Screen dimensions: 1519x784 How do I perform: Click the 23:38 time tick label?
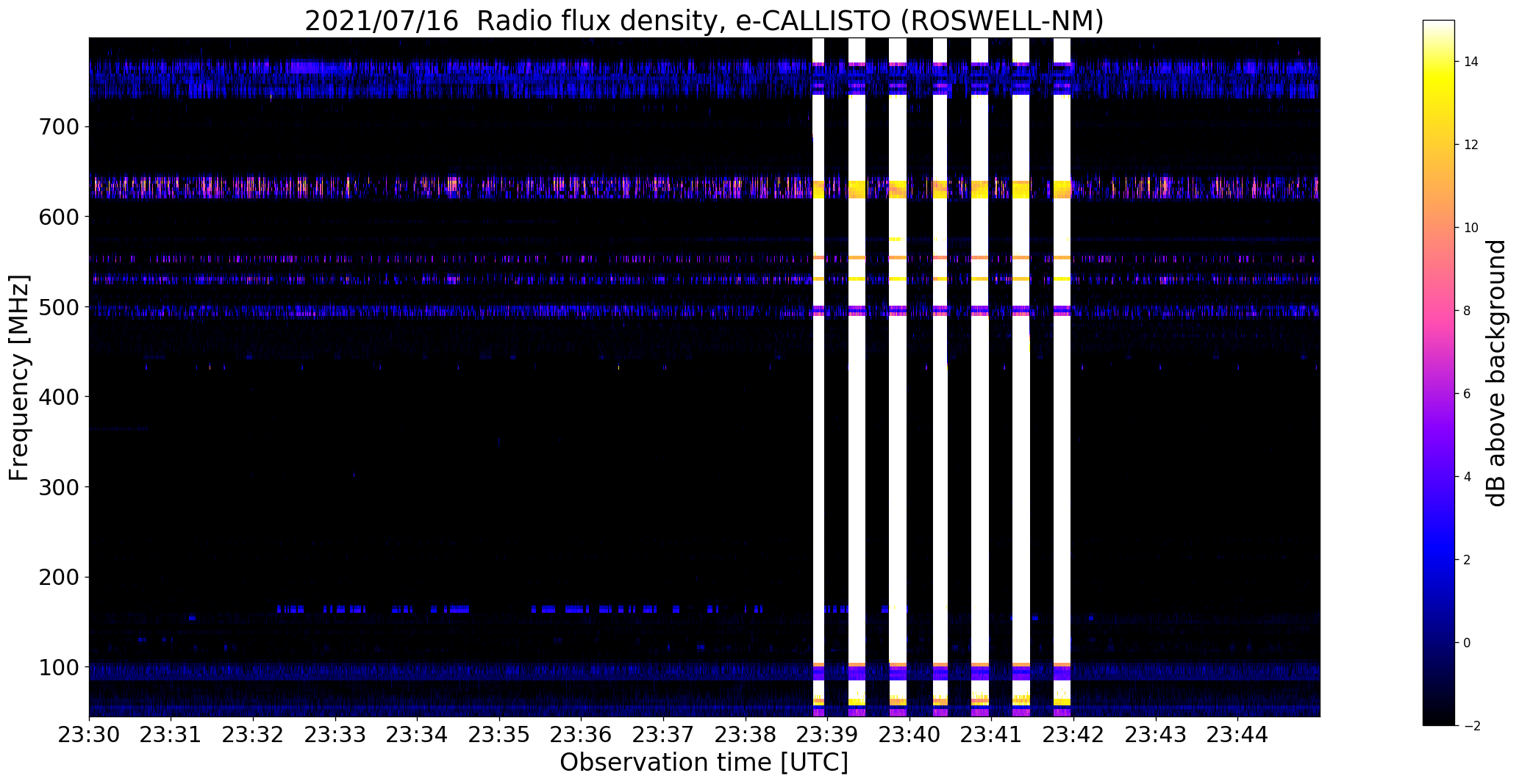click(746, 735)
